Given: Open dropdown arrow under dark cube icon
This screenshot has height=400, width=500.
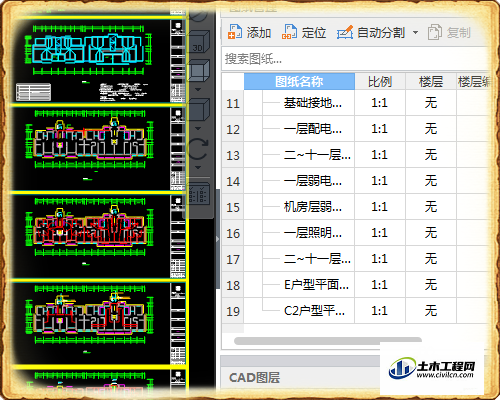Looking at the screenshot, I should coord(198,128).
